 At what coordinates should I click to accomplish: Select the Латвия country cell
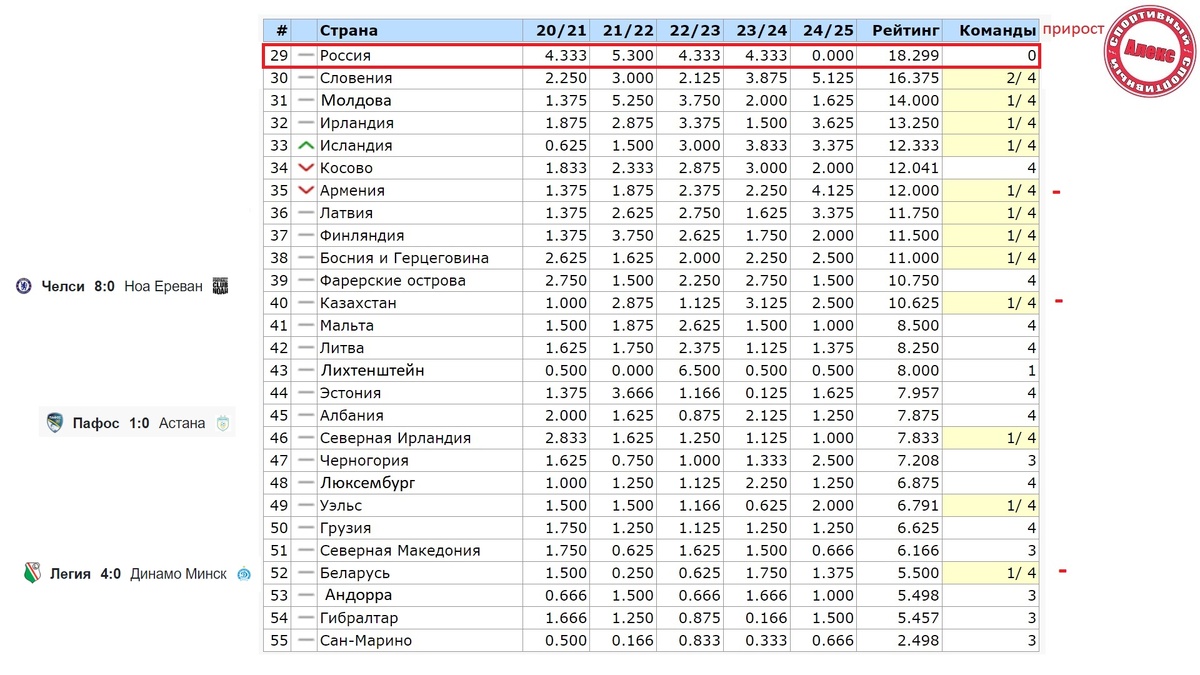pyautogui.click(x=420, y=213)
